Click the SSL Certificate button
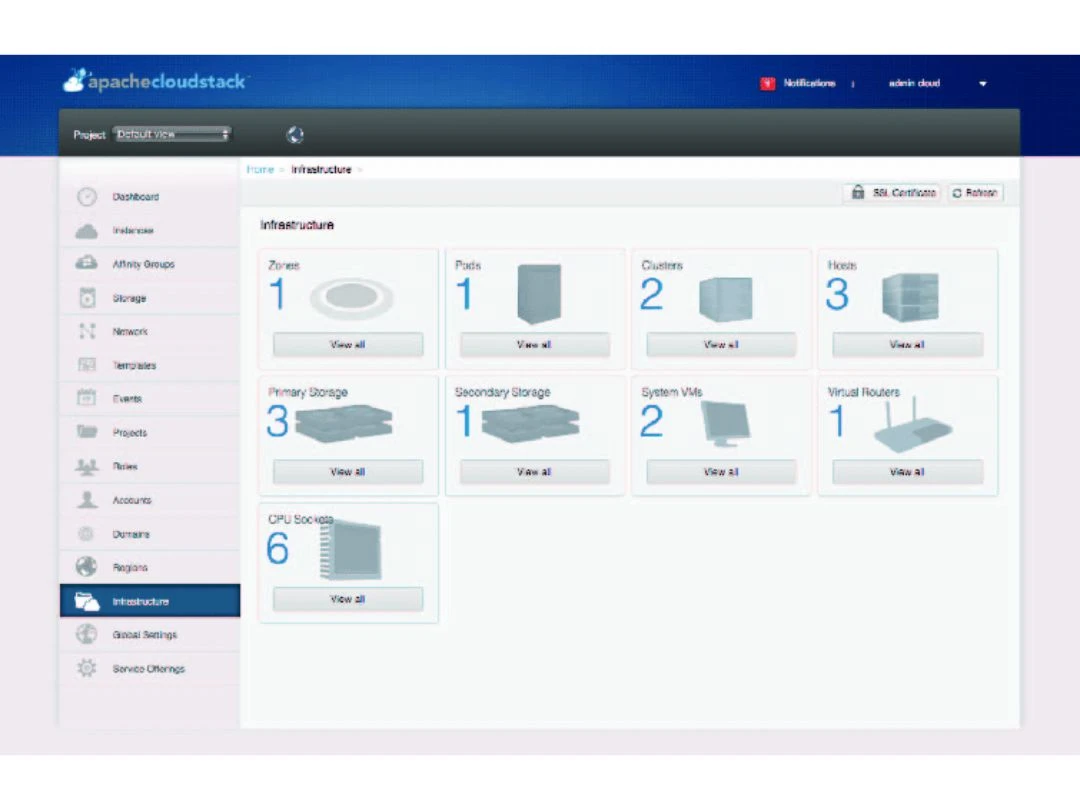1080x810 pixels. tap(894, 193)
